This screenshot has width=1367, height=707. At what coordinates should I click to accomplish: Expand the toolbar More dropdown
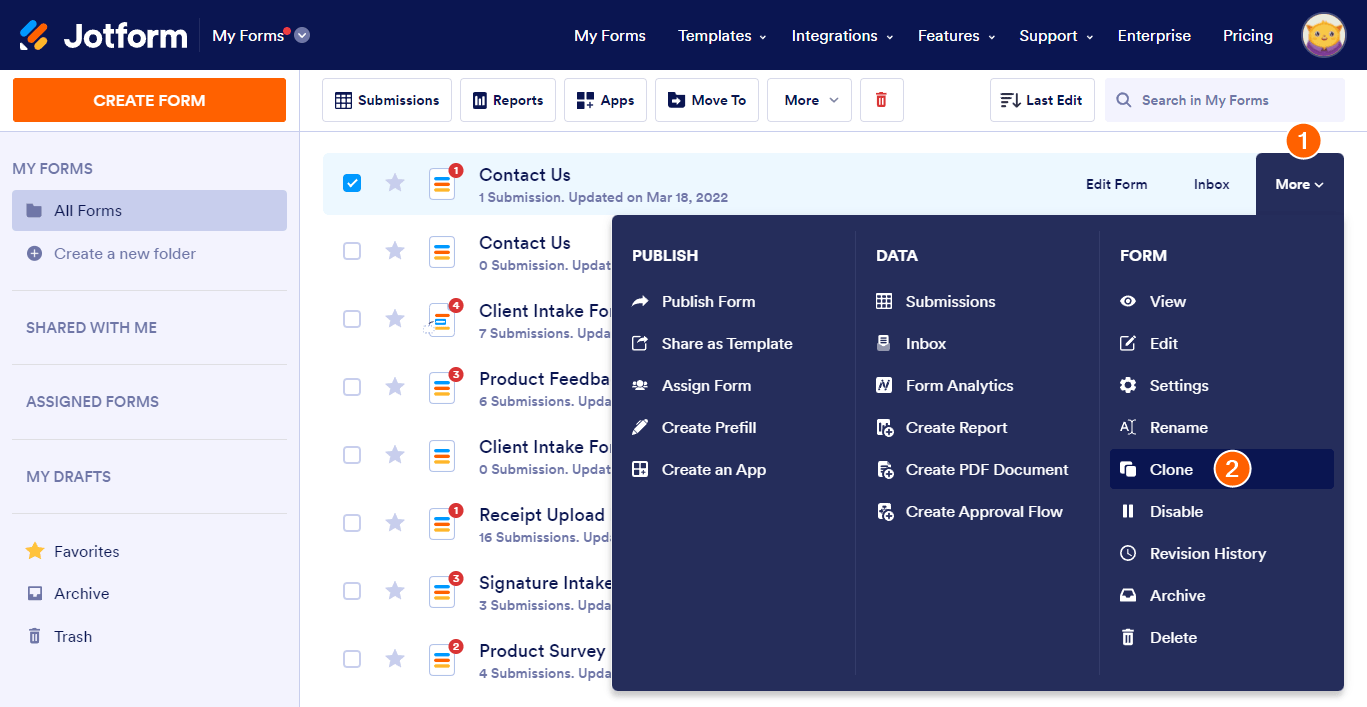[809, 100]
